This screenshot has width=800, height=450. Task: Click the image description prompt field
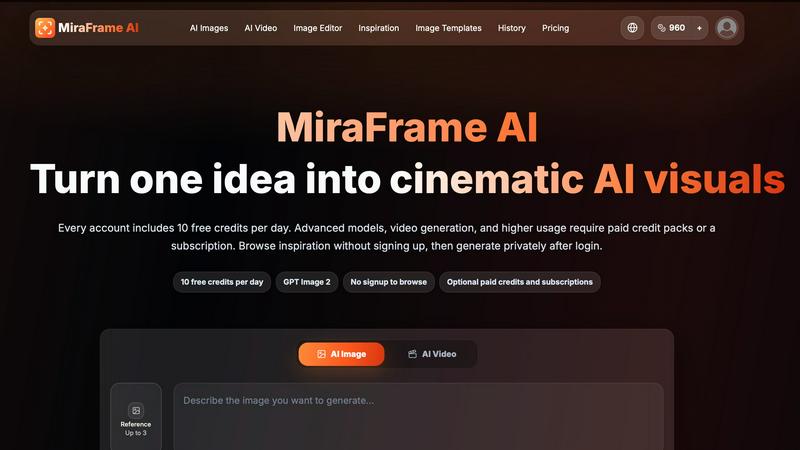click(418, 416)
